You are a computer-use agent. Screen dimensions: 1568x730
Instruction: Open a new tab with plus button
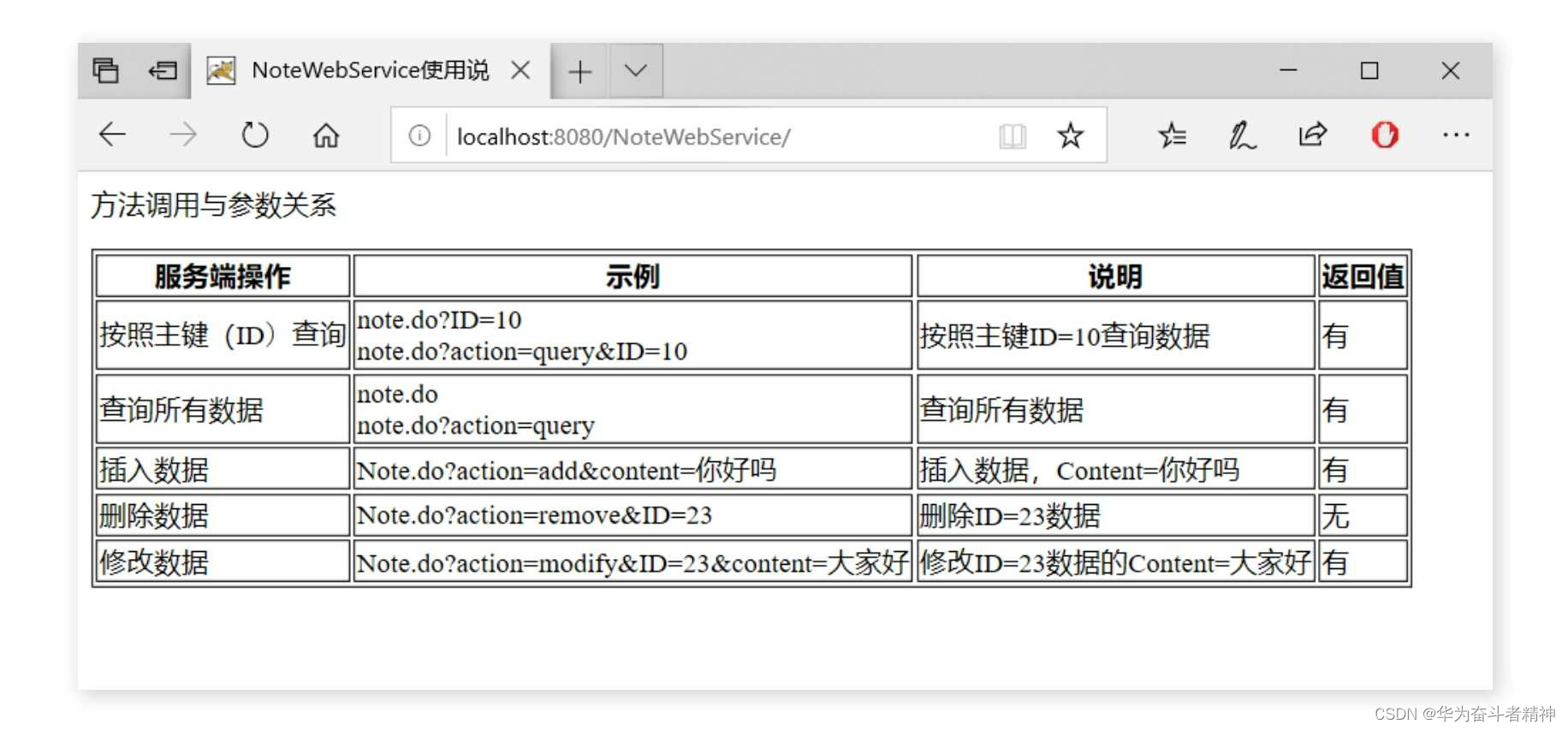coord(580,71)
